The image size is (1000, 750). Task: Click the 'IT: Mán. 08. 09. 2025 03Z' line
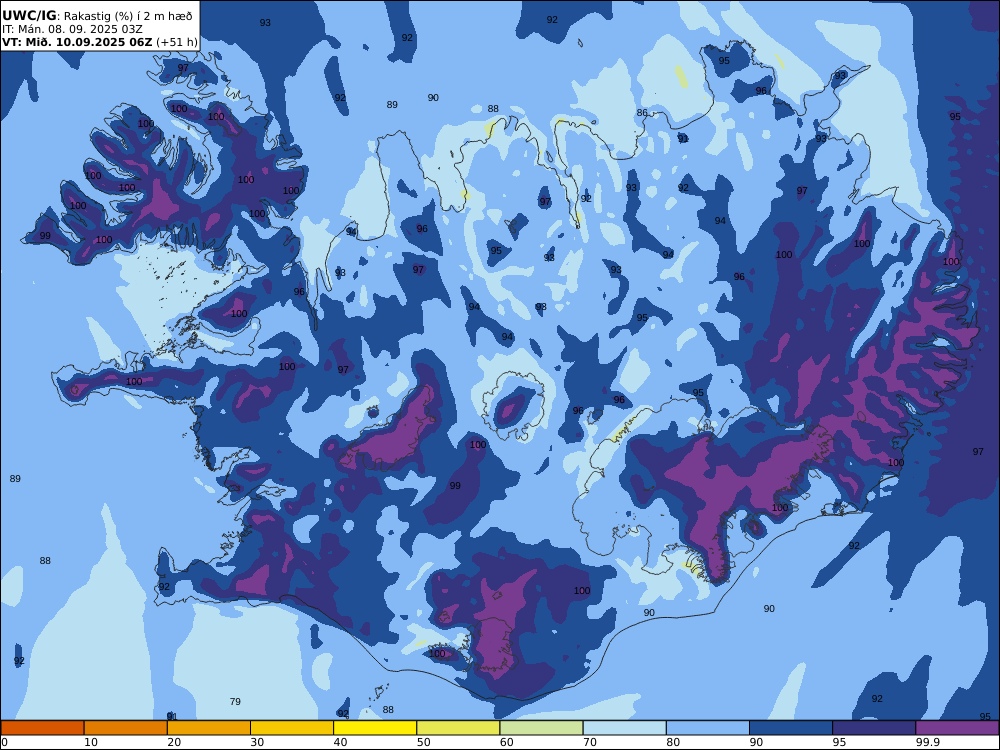tap(72, 29)
